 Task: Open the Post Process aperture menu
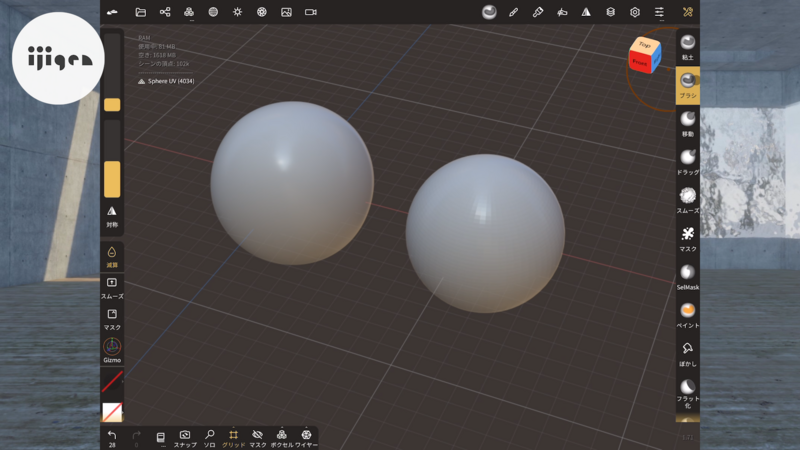point(262,12)
